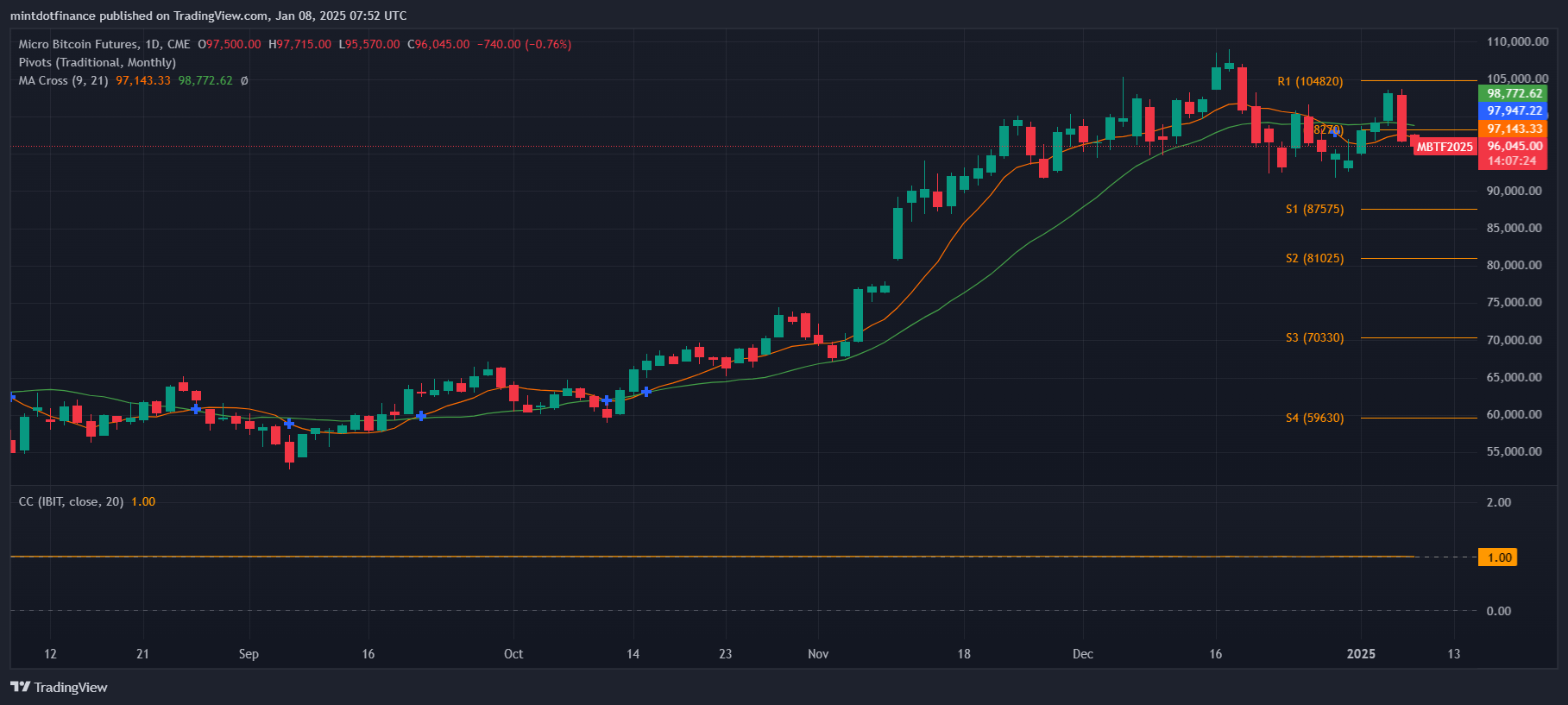
Task: Click 110,000.00 on the price axis
Action: click(1517, 41)
